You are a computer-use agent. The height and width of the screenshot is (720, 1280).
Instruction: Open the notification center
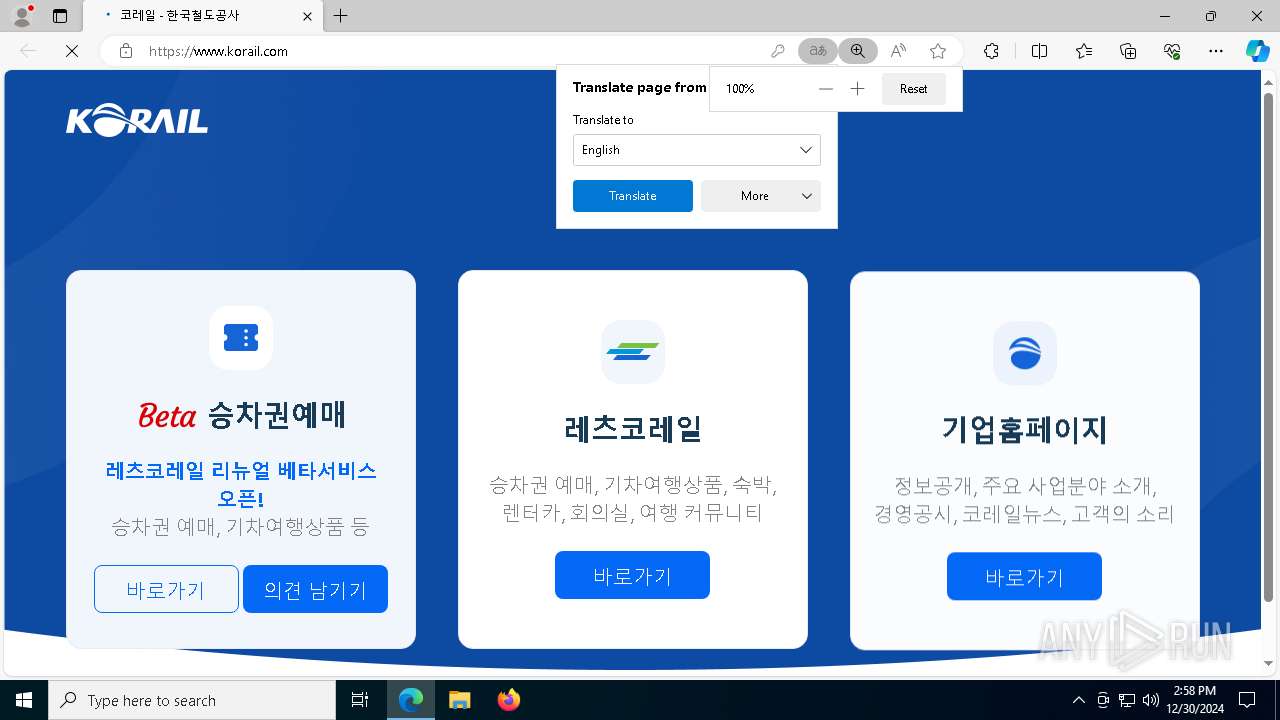pos(1247,700)
